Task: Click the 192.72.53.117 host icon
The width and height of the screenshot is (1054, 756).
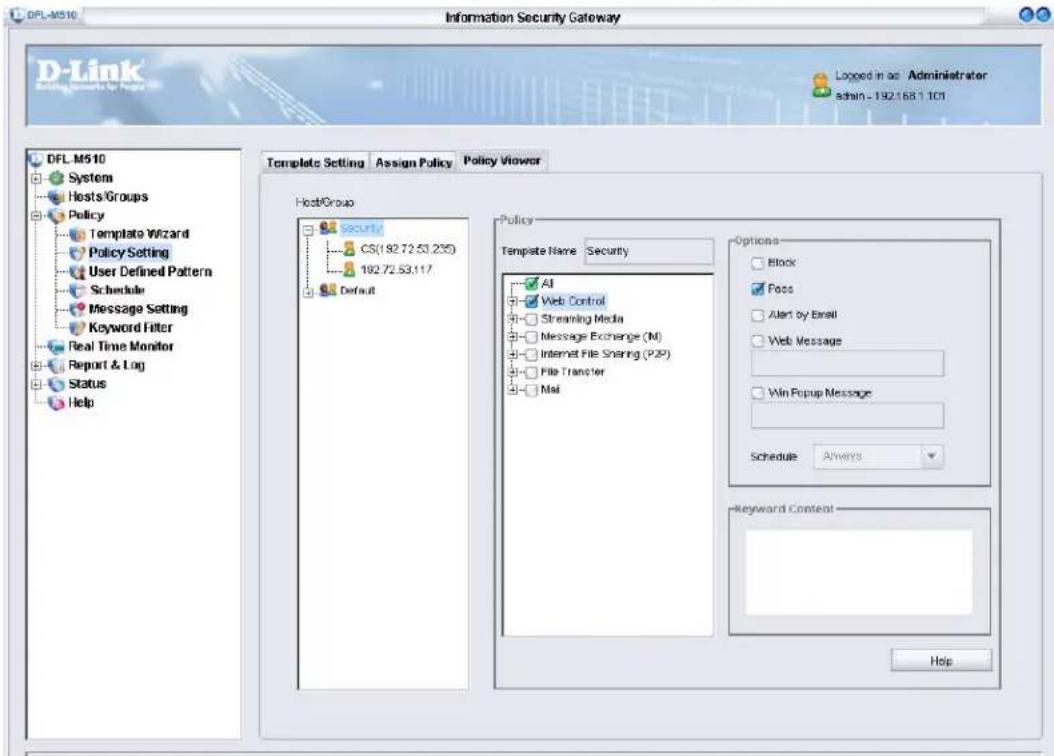Action: pyautogui.click(x=350, y=269)
